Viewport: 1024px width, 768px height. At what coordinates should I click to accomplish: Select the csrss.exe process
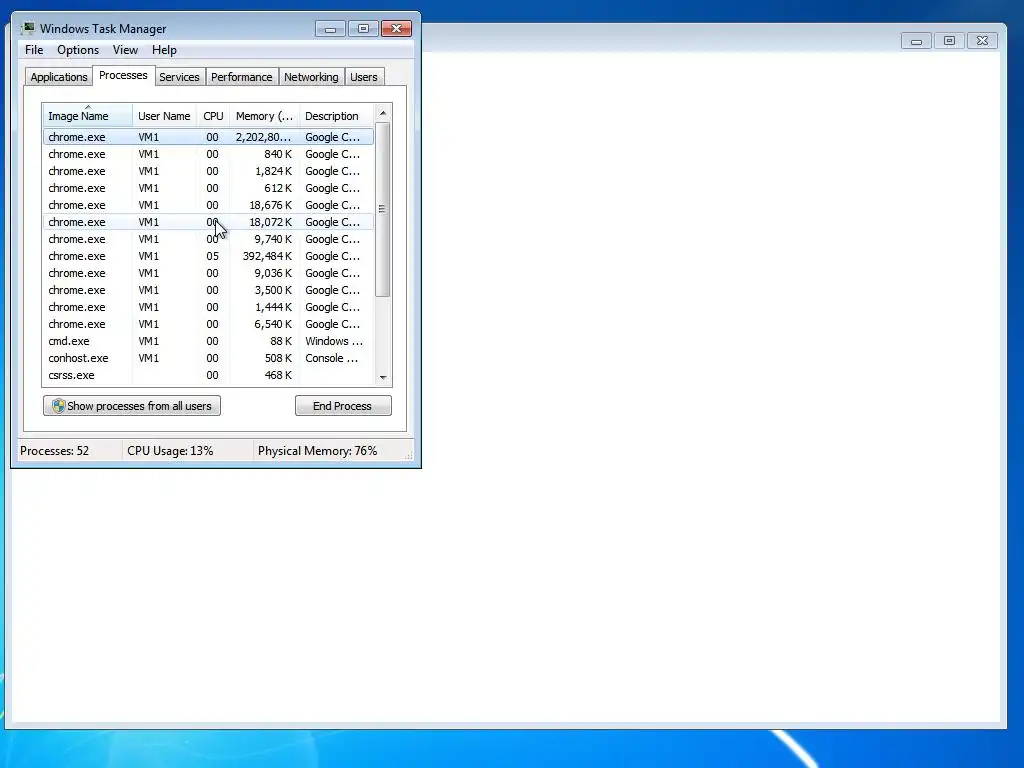(208, 375)
